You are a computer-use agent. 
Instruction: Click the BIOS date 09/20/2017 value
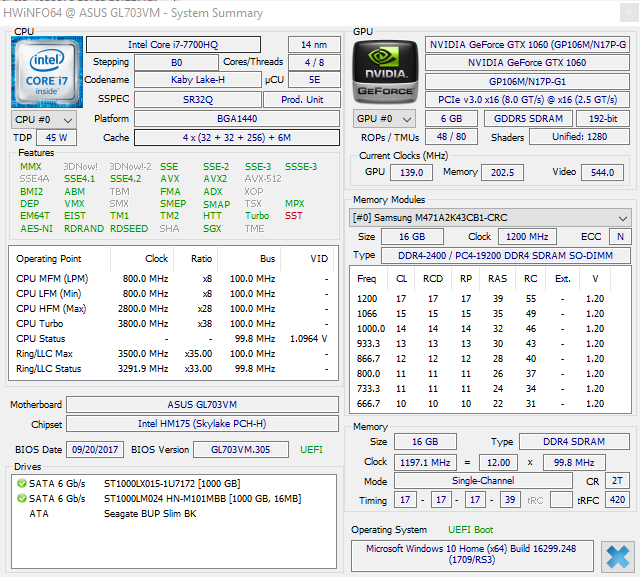[95, 450]
